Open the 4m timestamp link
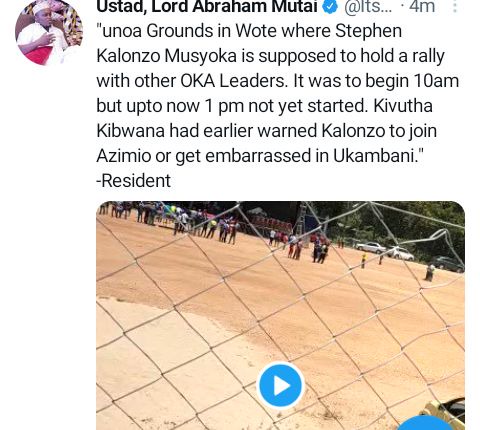Image resolution: width=480 pixels, height=430 pixels. tap(422, 7)
